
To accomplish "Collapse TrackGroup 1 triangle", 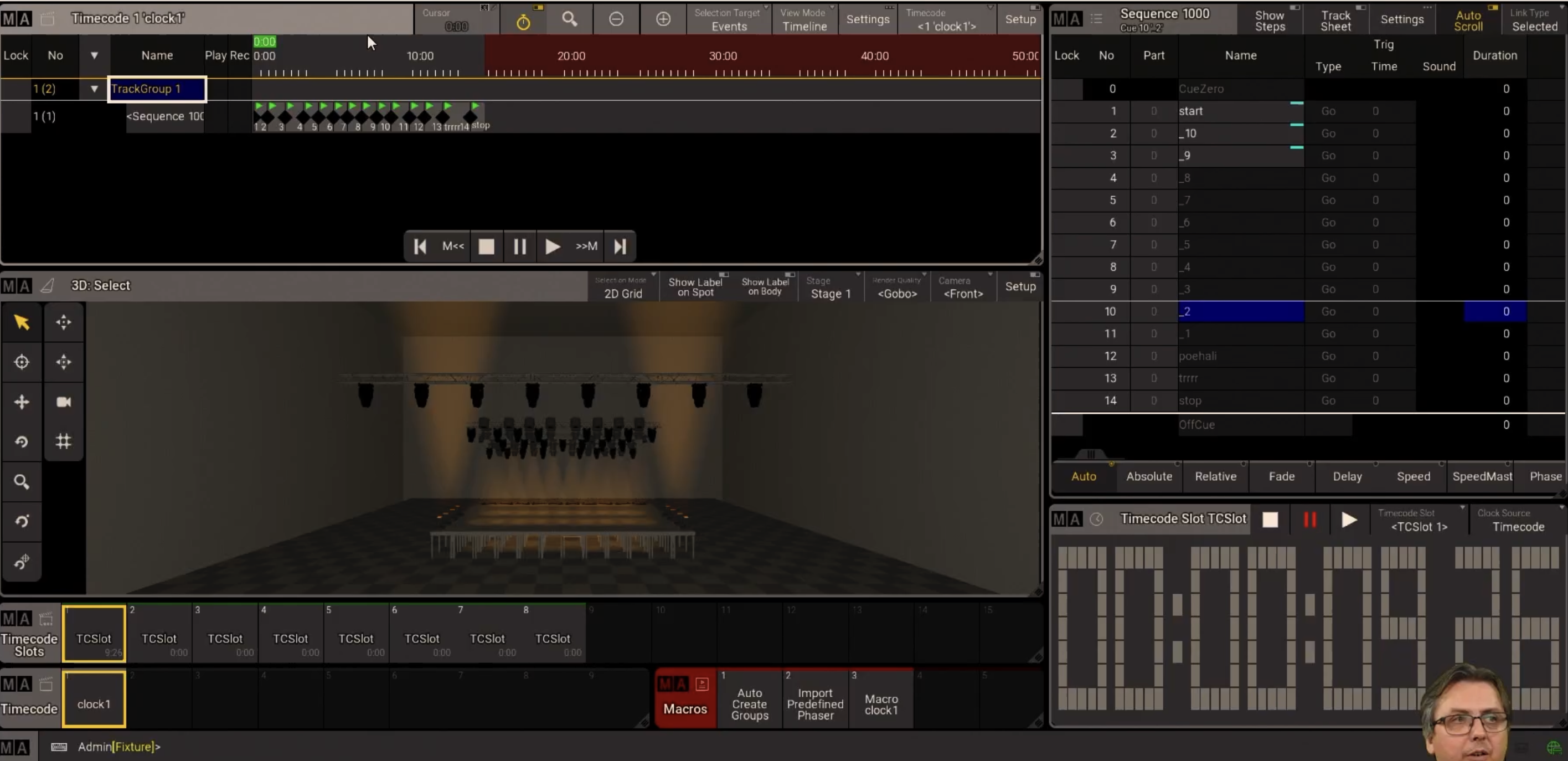I will 94,89.
